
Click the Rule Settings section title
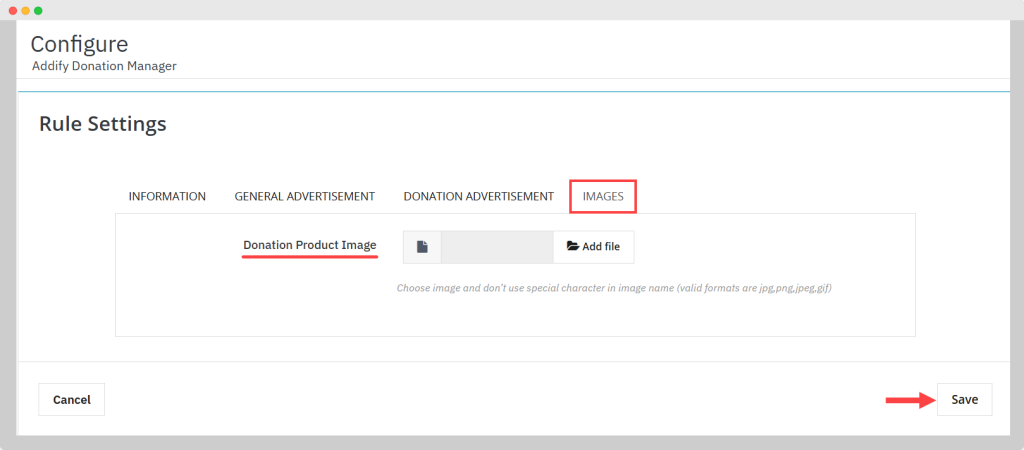click(x=102, y=124)
